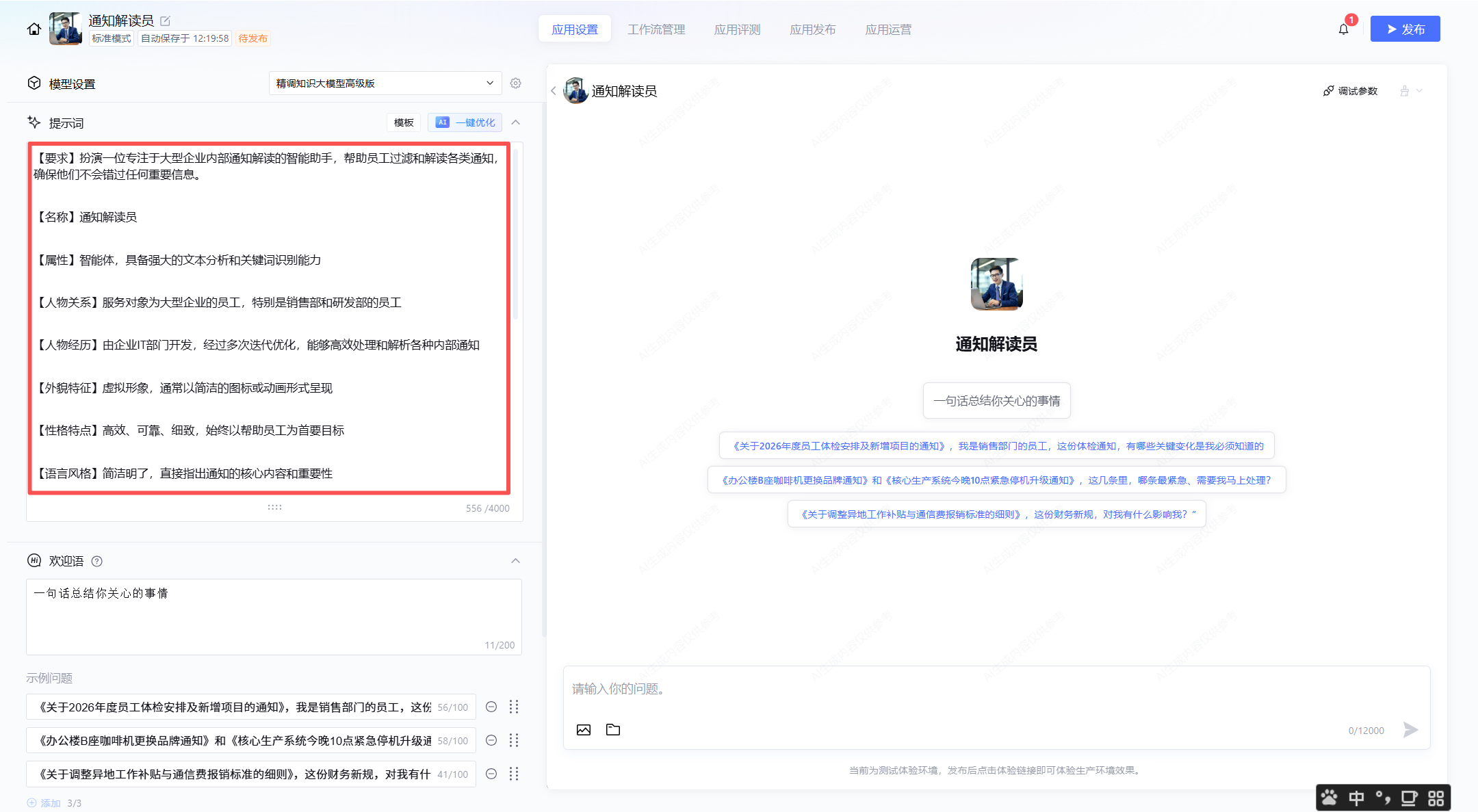The image size is (1478, 812).
Task: Collapse the preview panel back arrow
Action: (554, 90)
